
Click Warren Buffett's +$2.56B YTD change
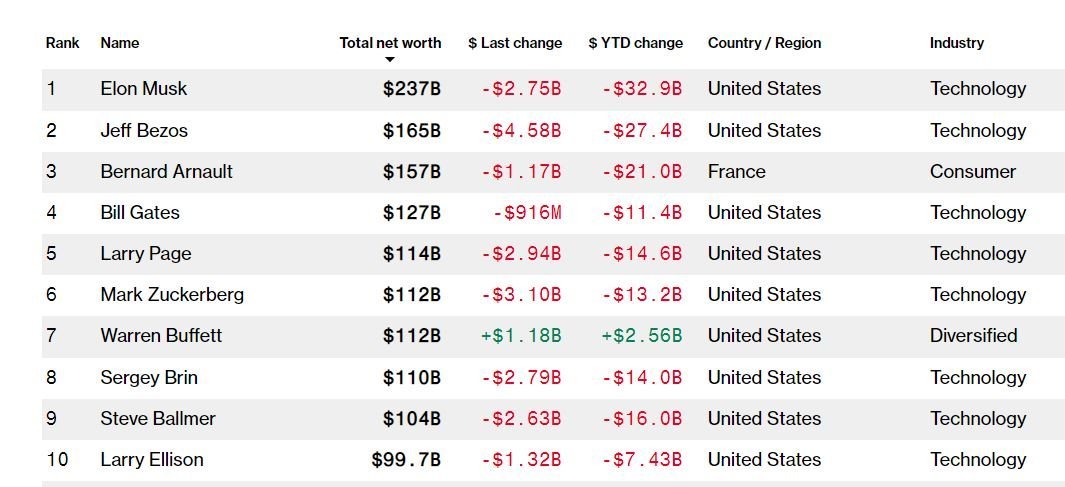[641, 336]
